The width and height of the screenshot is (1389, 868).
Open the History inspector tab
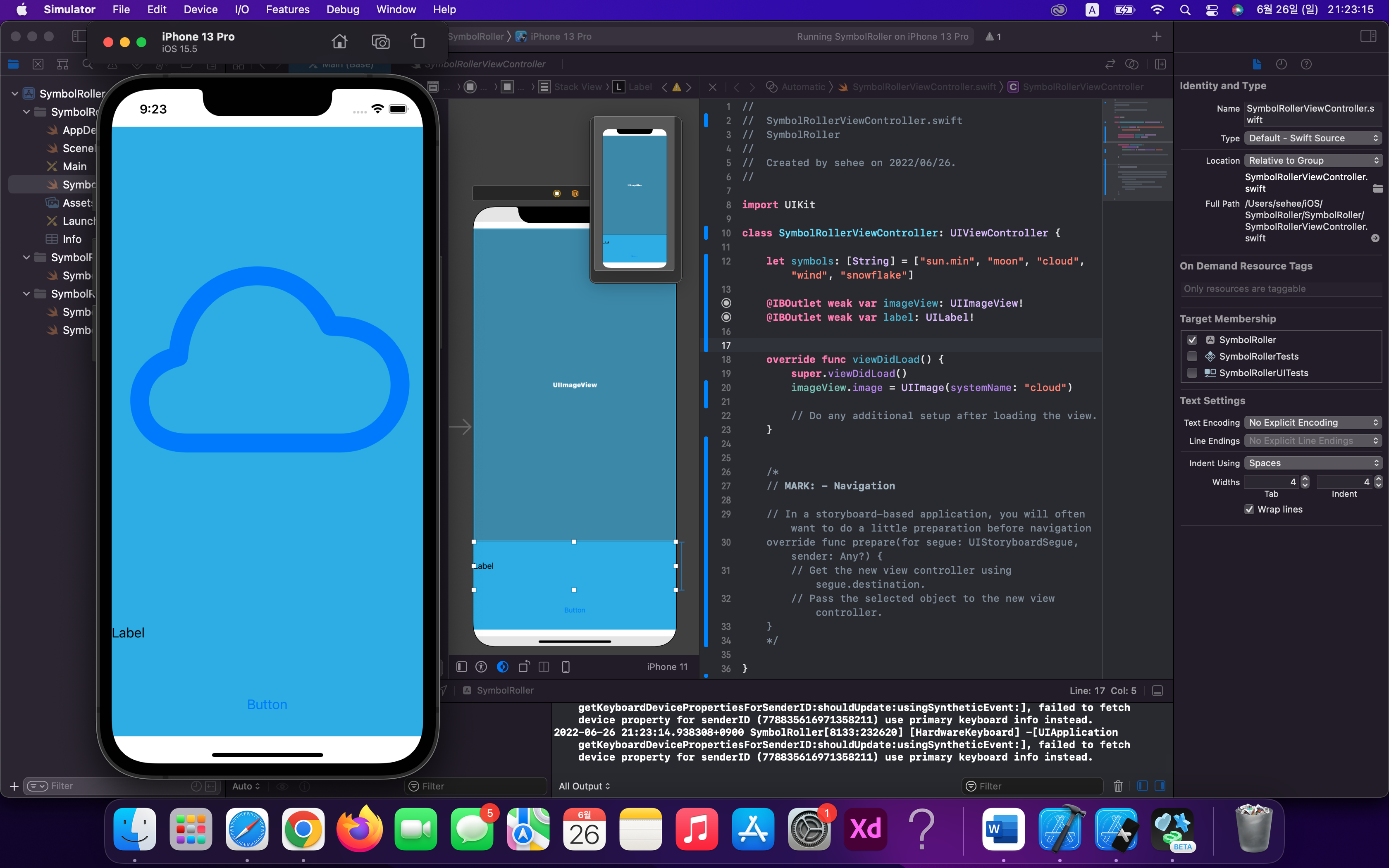coord(1281,64)
